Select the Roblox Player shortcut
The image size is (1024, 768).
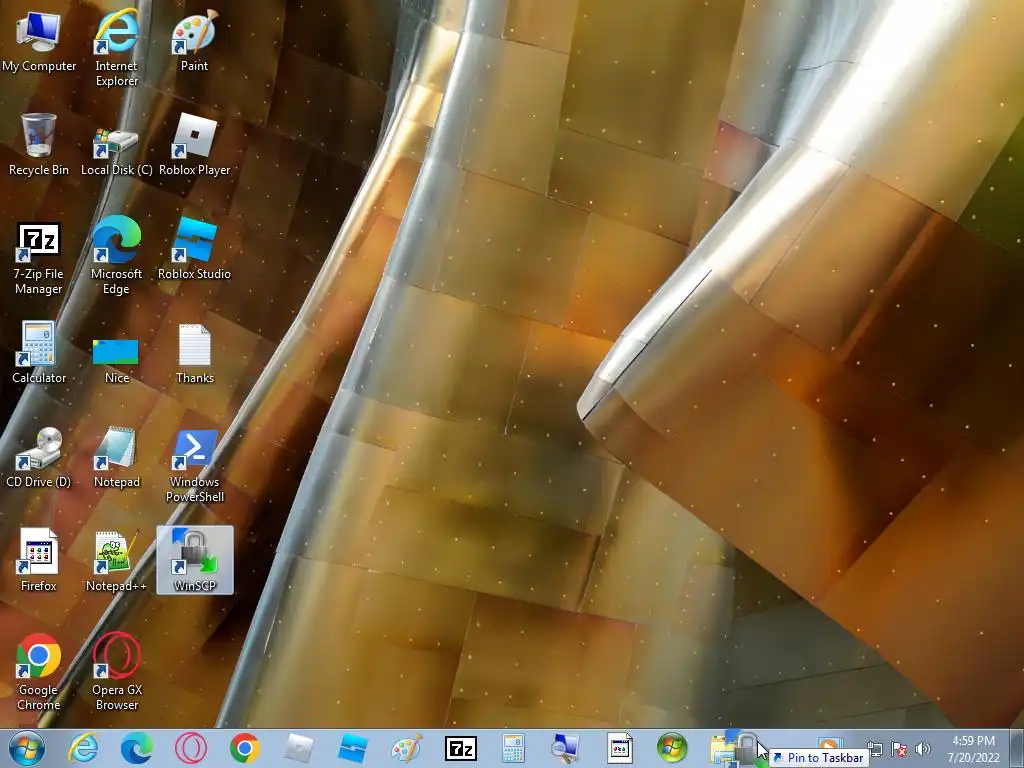[x=194, y=145]
